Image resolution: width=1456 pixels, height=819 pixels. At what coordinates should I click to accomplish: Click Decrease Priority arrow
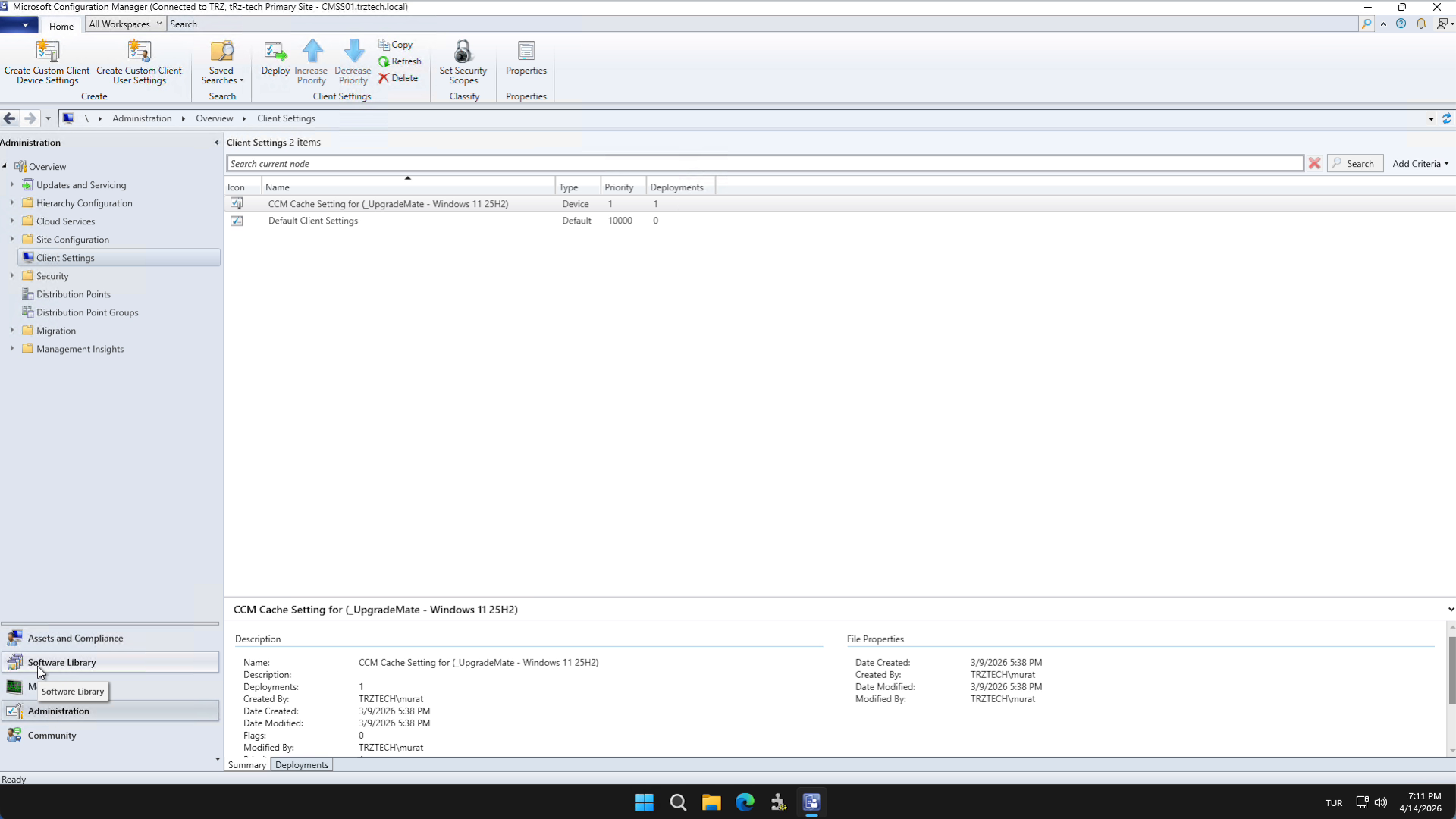353,62
